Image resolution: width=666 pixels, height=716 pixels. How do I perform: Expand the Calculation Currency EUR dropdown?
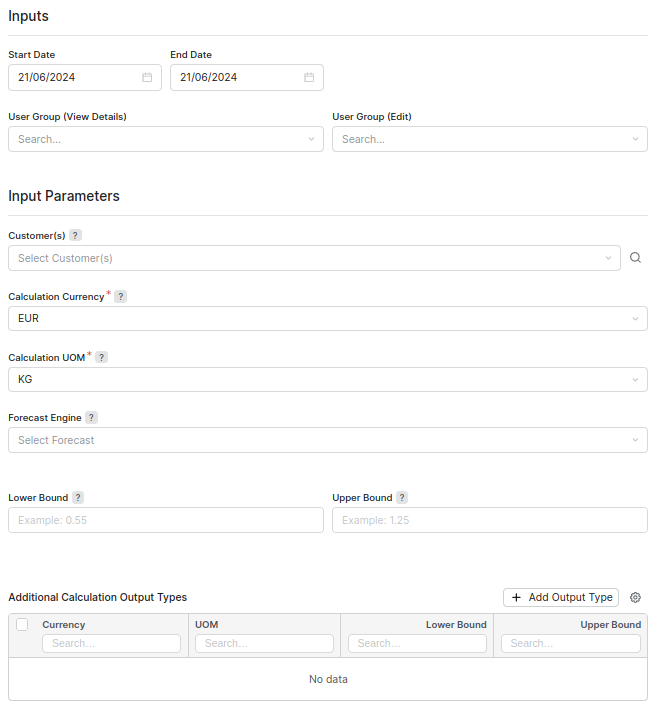tap(327, 319)
